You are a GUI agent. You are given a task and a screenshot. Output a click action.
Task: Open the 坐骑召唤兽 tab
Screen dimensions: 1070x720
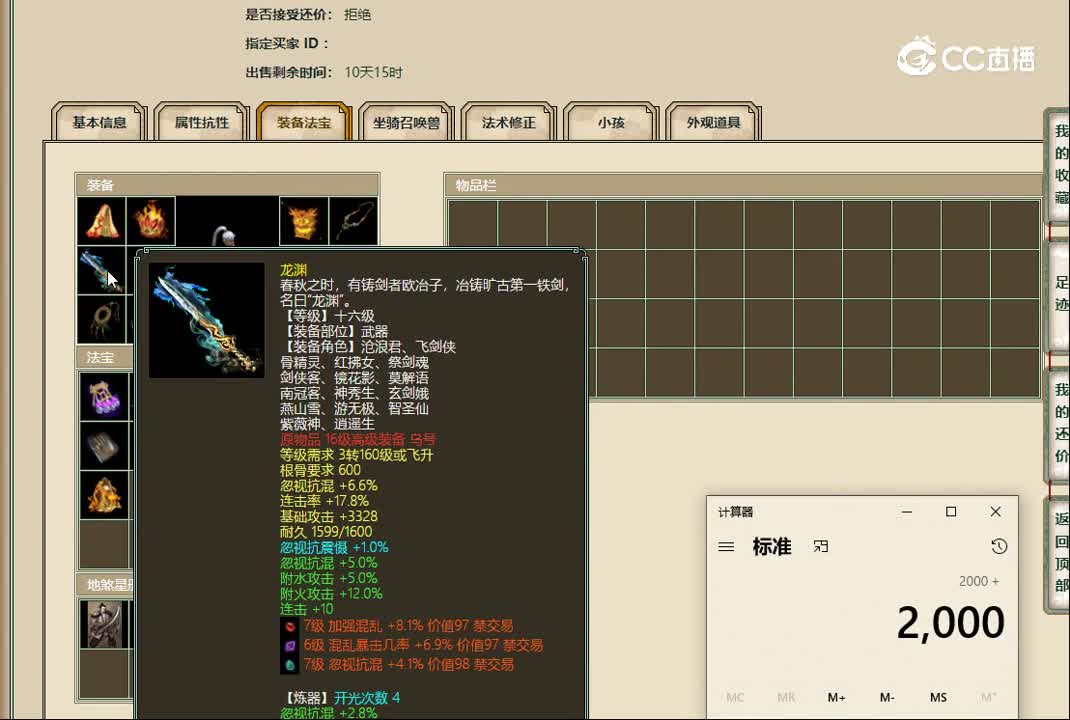[407, 122]
